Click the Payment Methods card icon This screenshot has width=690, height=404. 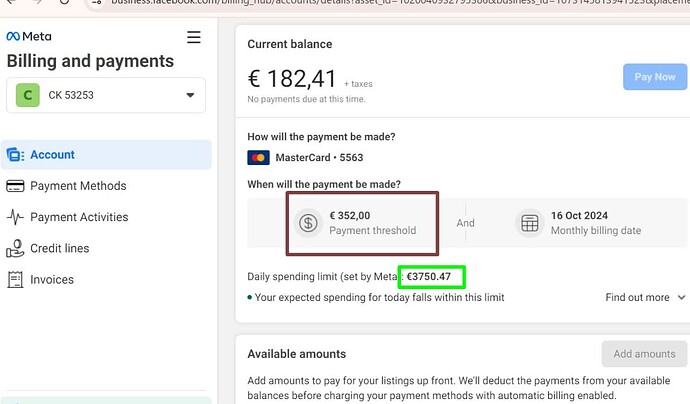click(15, 186)
